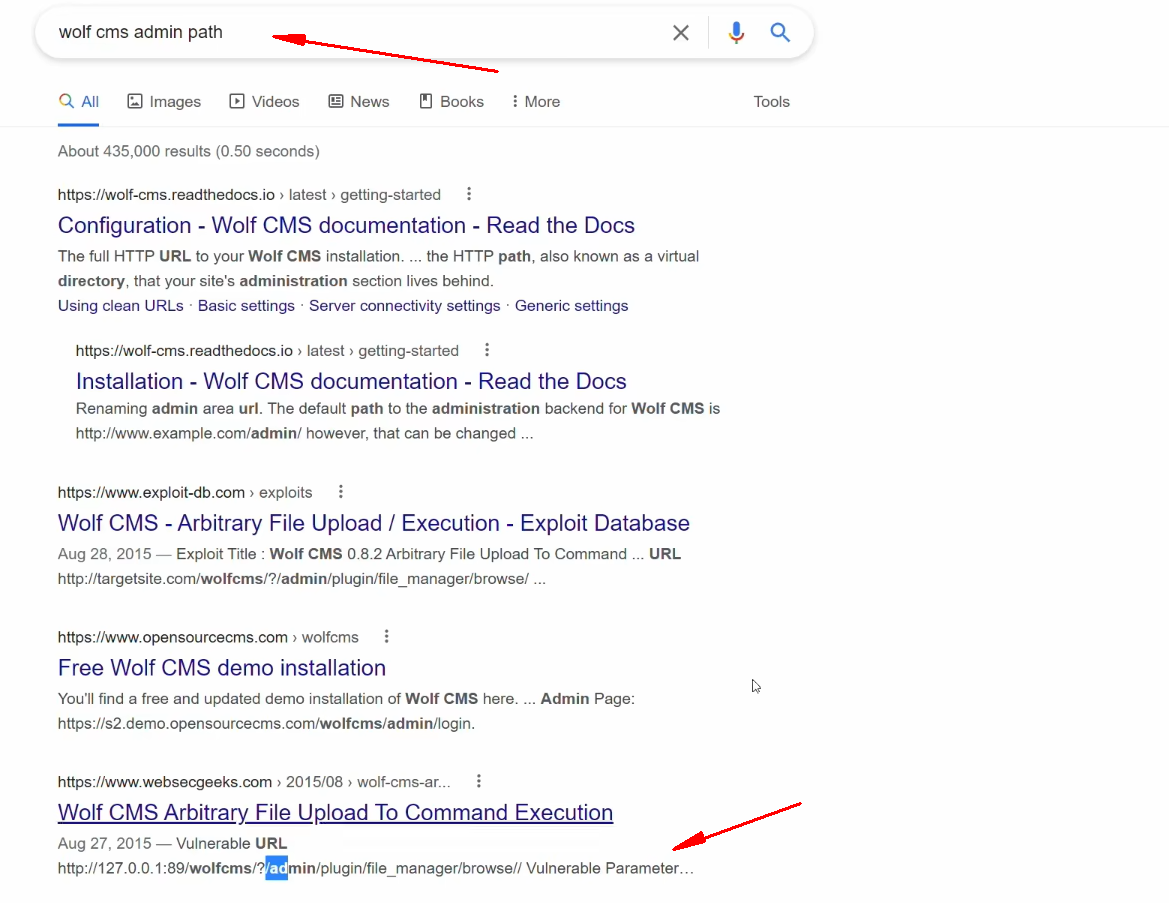Open 'Free Wolf CMS demo installation' result
Viewport: 1169px width, 903px height.
tap(221, 667)
